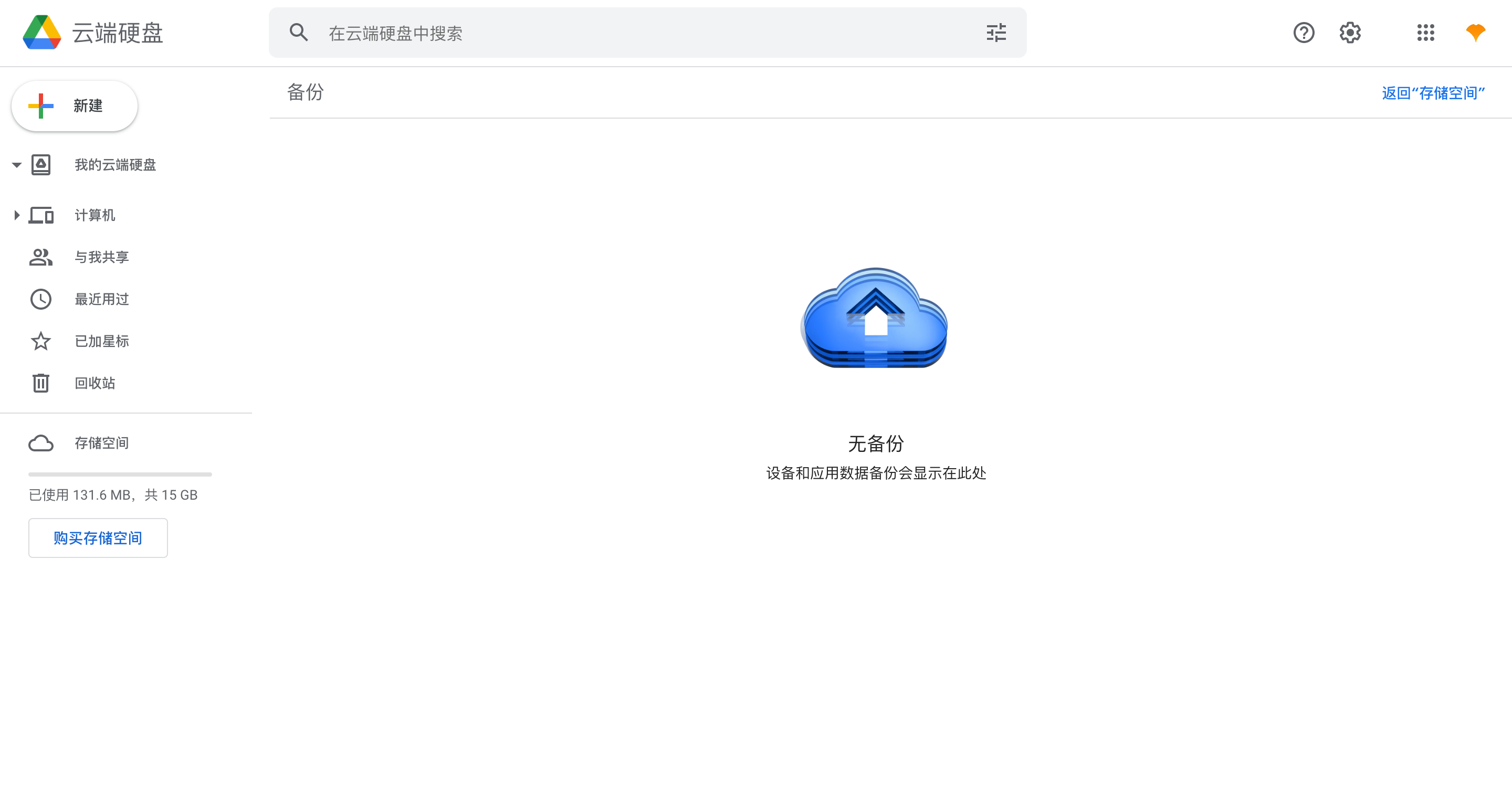Click the 与我共享 people icon
The width and height of the screenshot is (1512, 802).
pos(41,257)
